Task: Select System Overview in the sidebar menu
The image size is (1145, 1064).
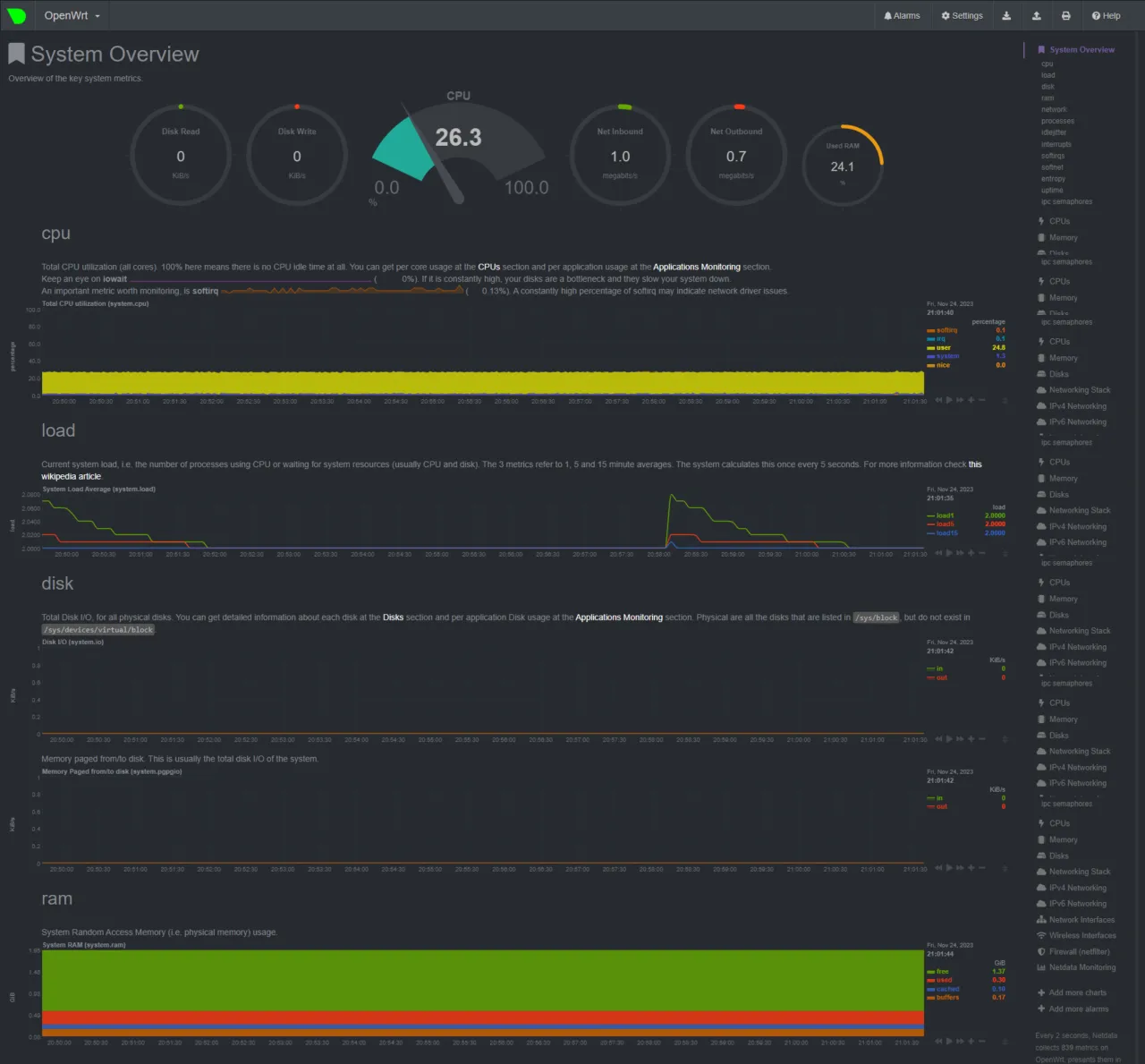Action: 1081,49
